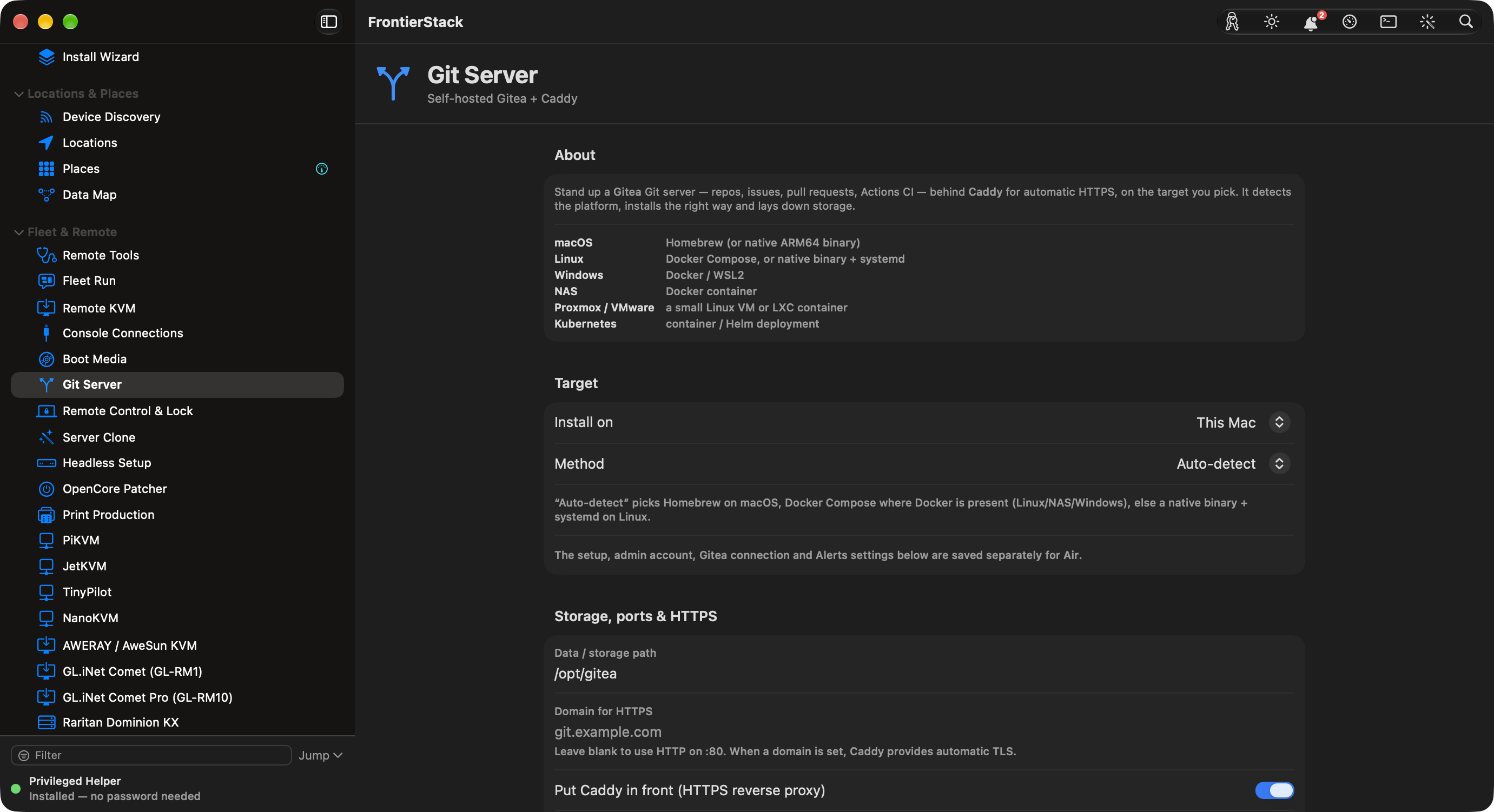Toggle Put Caddy in front switch

click(1274, 790)
